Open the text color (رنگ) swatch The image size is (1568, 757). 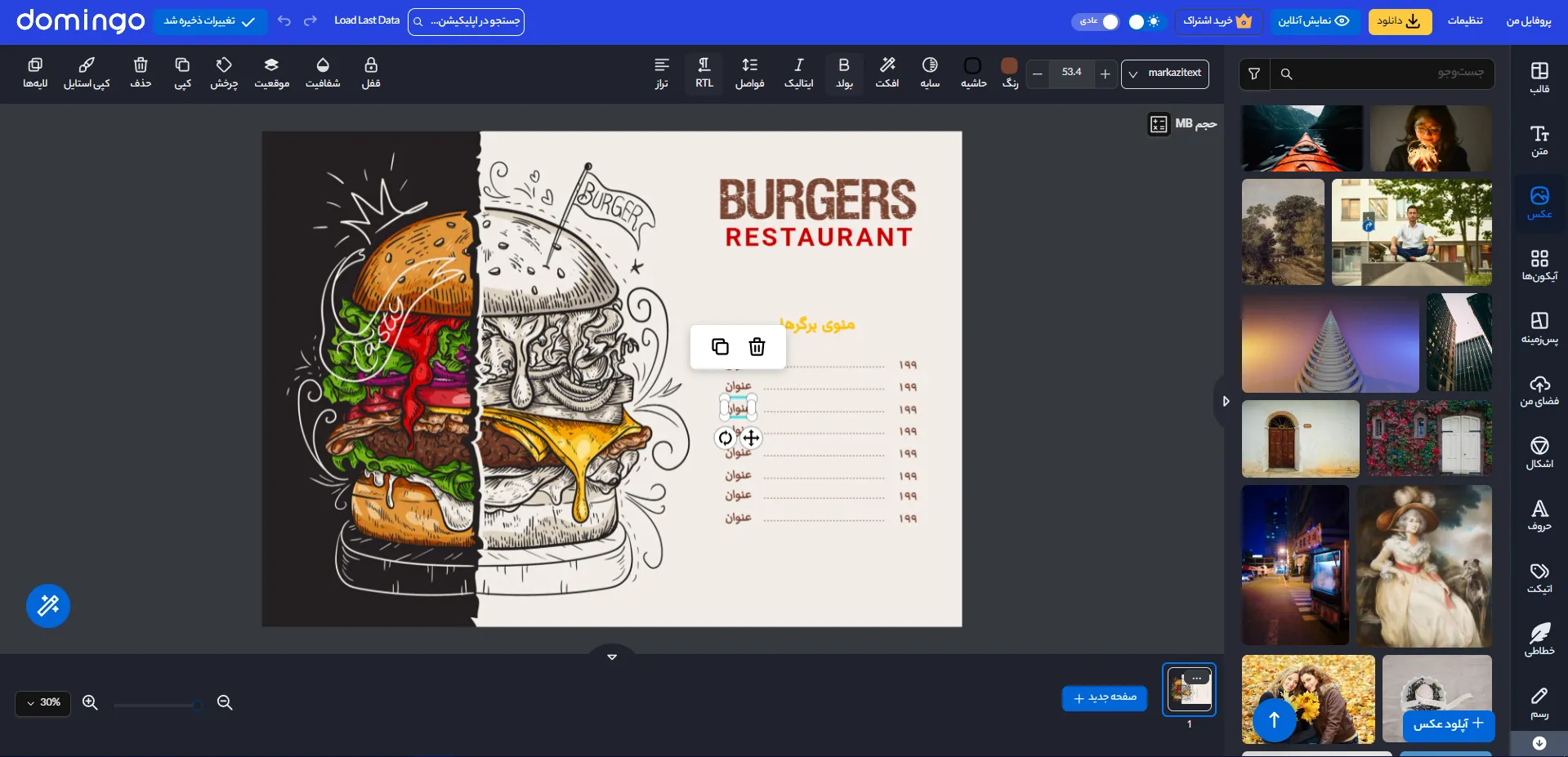click(1010, 73)
